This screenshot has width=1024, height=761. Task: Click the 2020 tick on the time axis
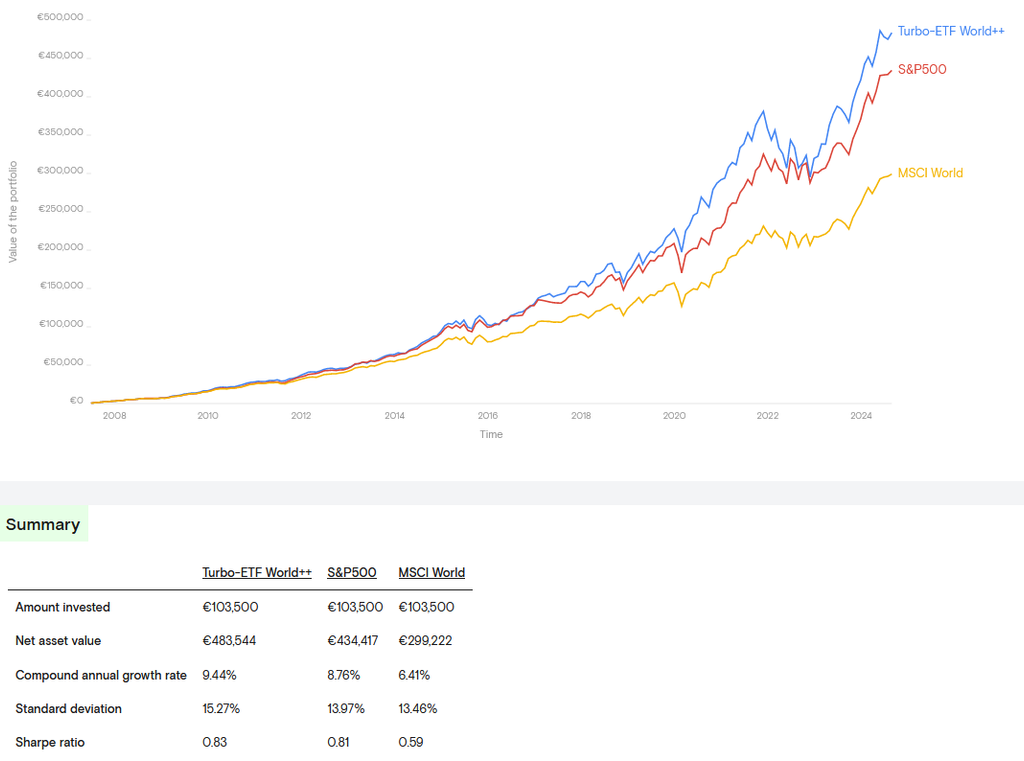click(674, 416)
